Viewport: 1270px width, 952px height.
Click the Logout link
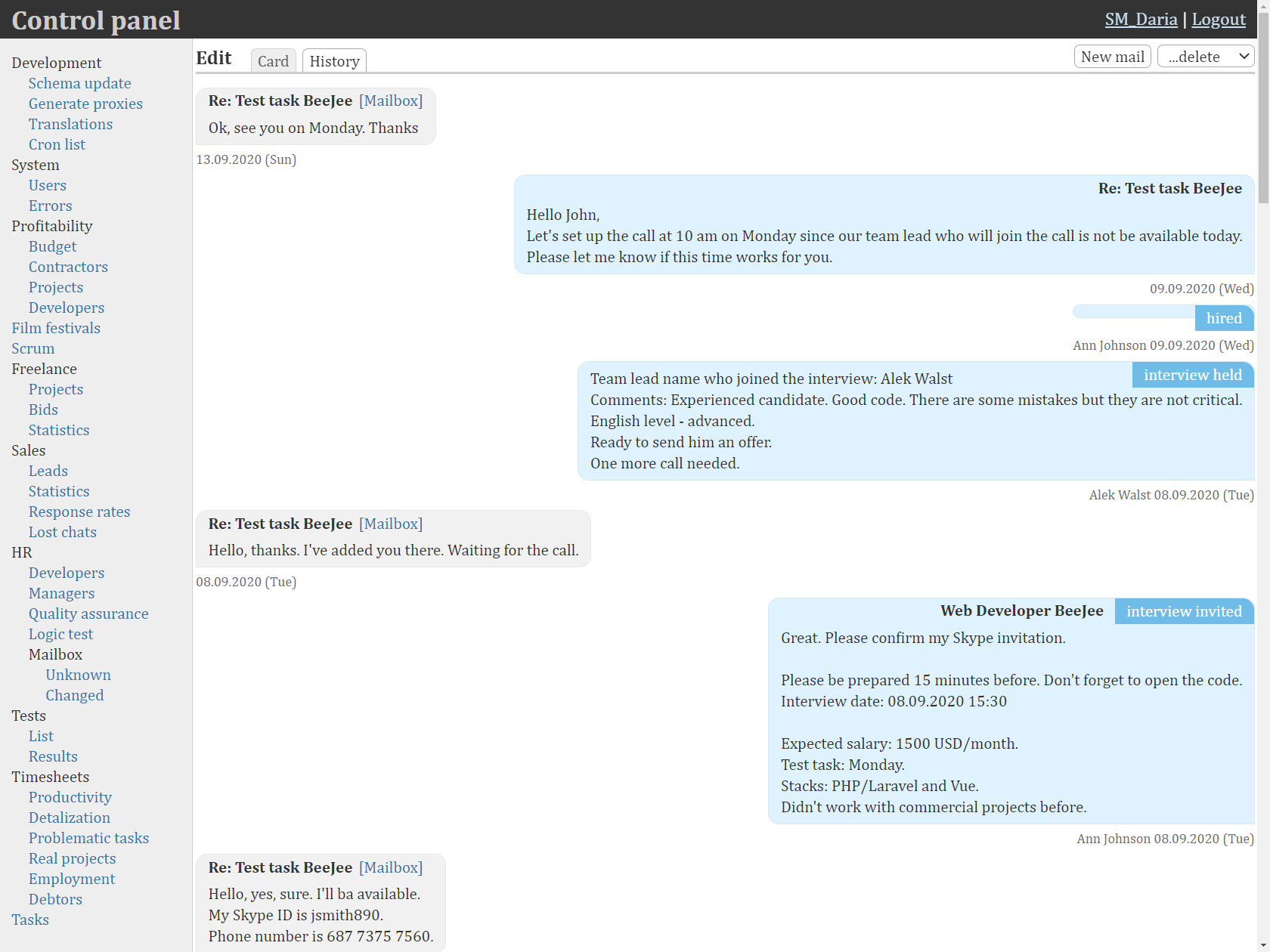point(1219,20)
